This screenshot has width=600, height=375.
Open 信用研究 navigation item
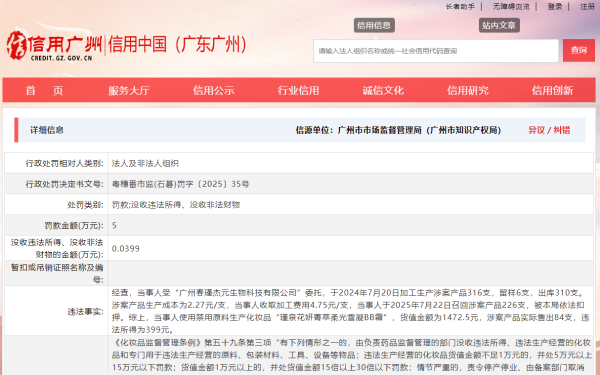click(468, 91)
